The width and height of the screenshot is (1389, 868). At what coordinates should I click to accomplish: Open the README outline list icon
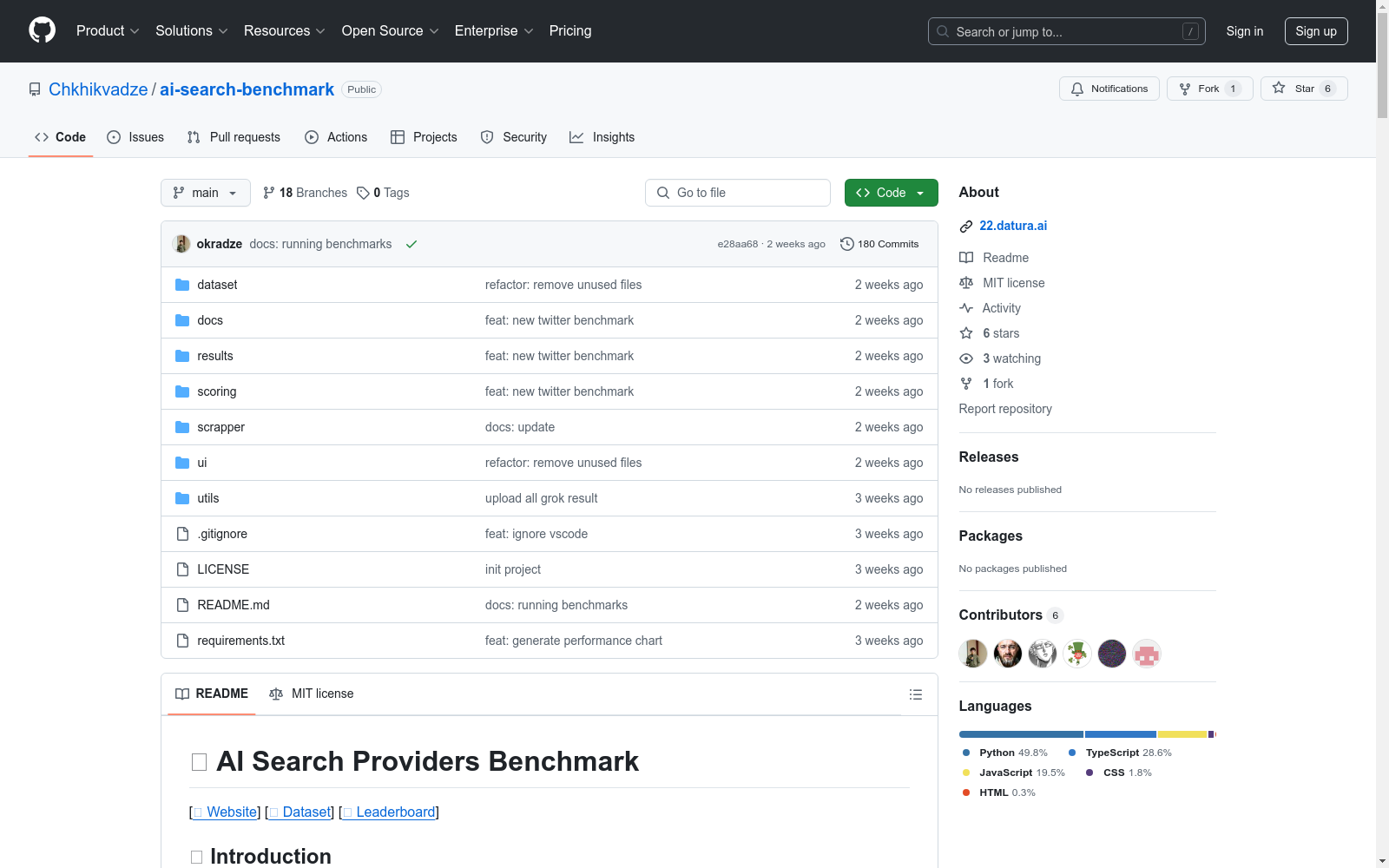tap(915, 694)
